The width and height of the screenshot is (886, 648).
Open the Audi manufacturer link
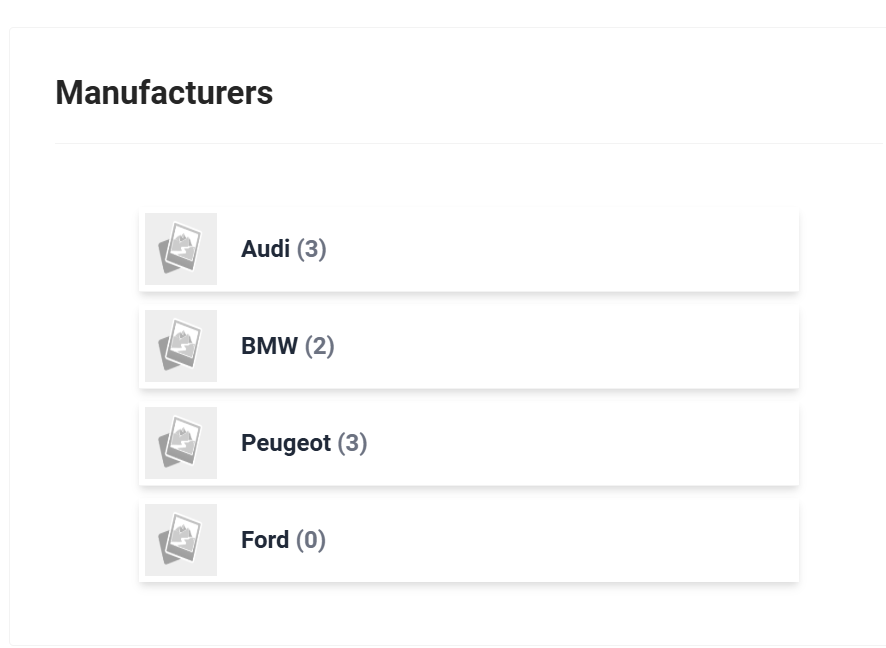(265, 249)
